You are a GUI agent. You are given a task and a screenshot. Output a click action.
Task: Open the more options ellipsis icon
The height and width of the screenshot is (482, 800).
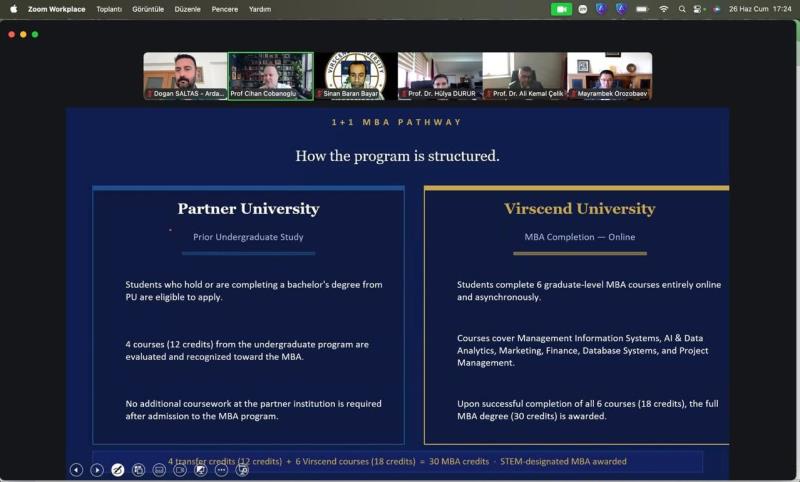point(221,470)
